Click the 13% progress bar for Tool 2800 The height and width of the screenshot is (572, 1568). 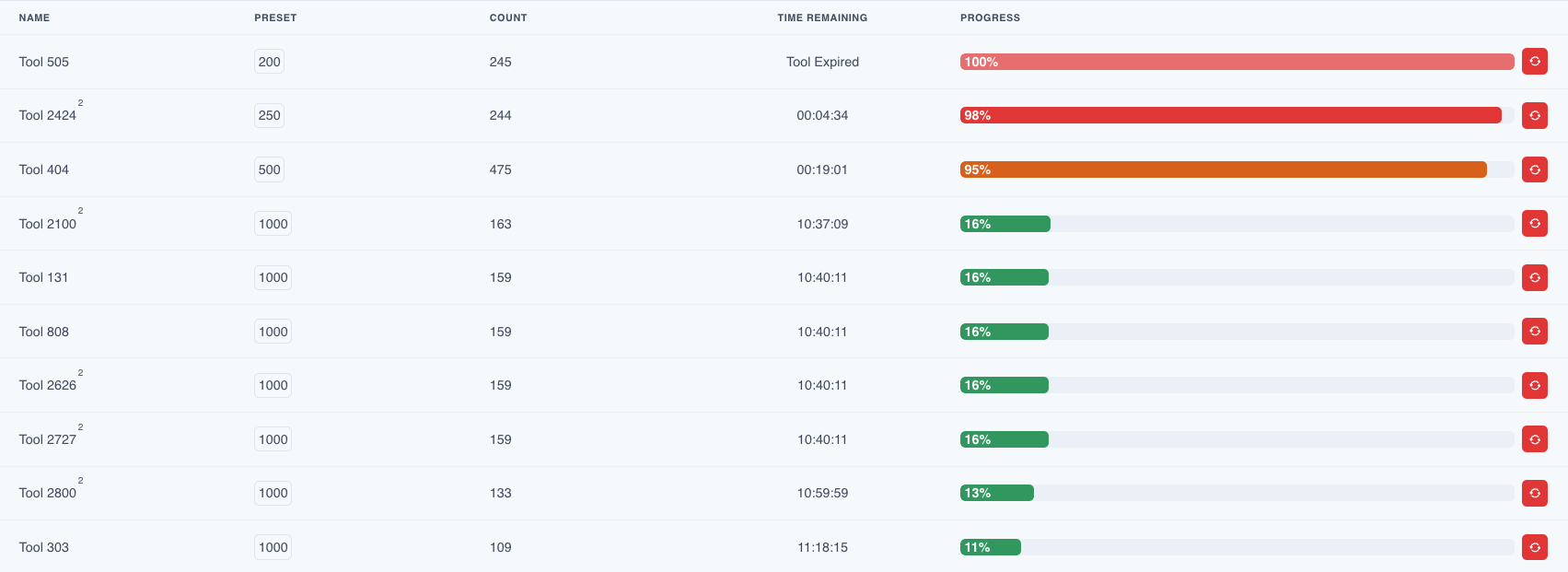(997, 493)
